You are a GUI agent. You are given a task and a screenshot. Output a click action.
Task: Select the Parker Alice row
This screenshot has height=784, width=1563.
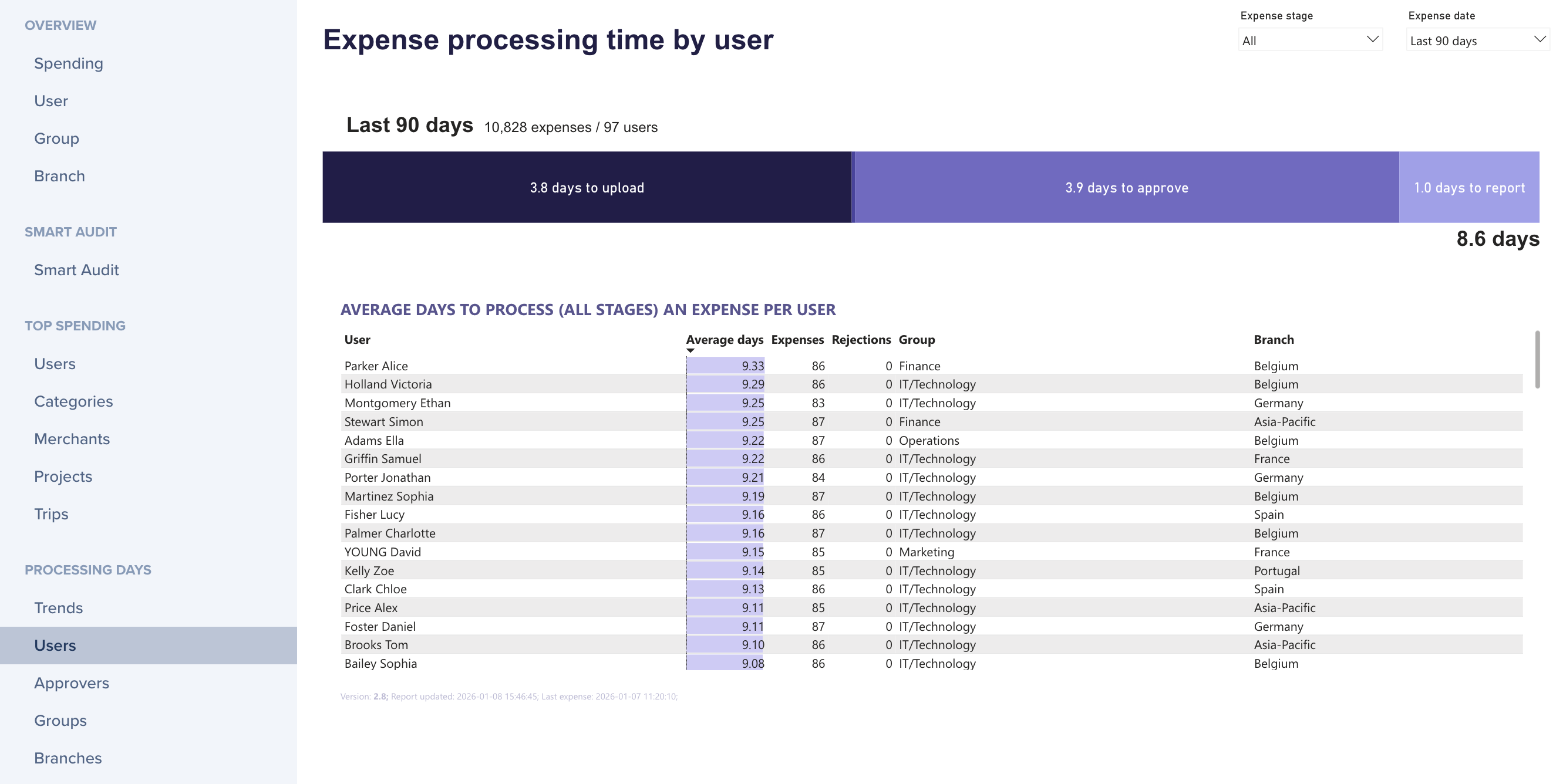coord(376,366)
